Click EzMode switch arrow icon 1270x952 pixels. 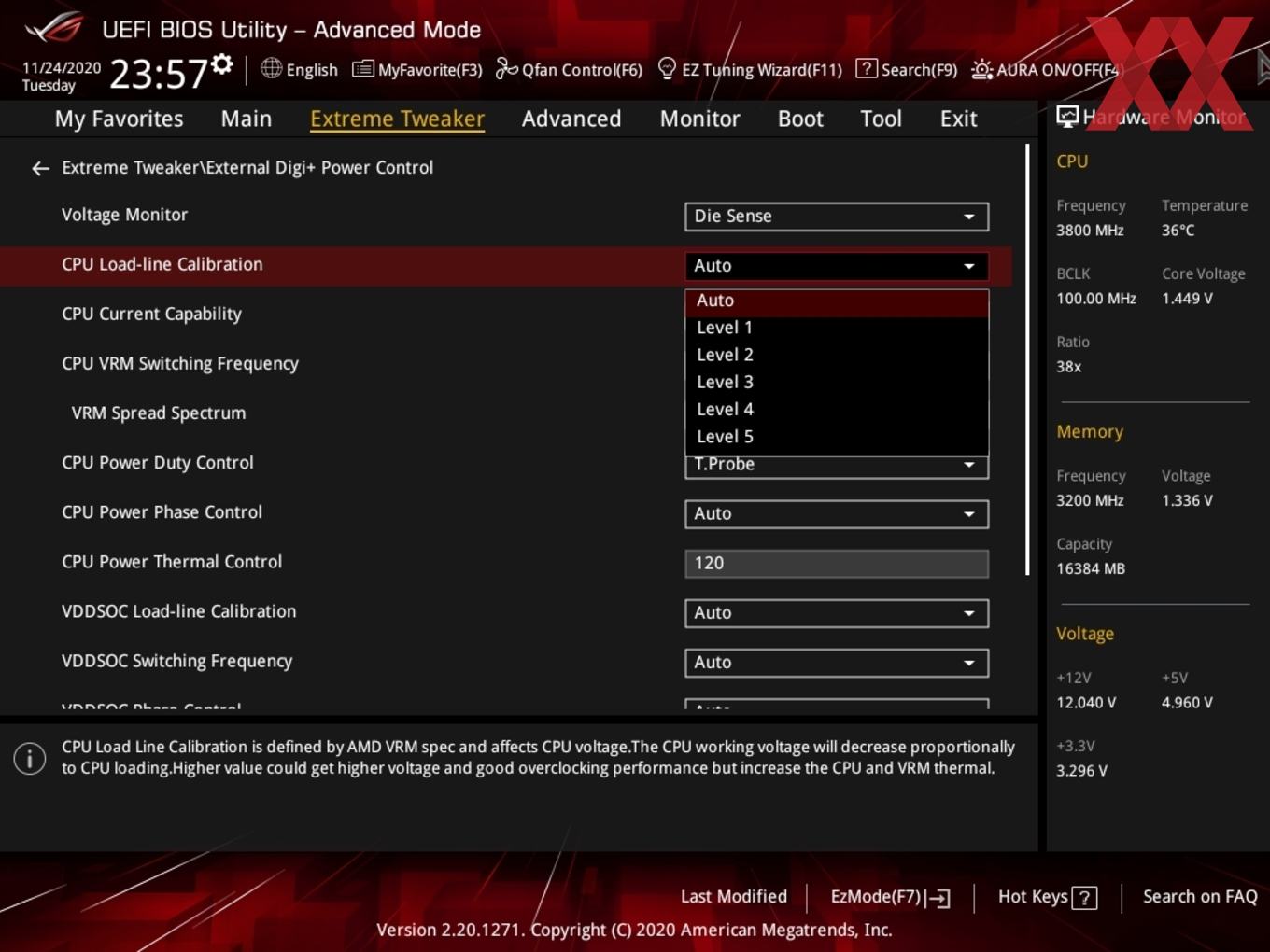tap(938, 898)
